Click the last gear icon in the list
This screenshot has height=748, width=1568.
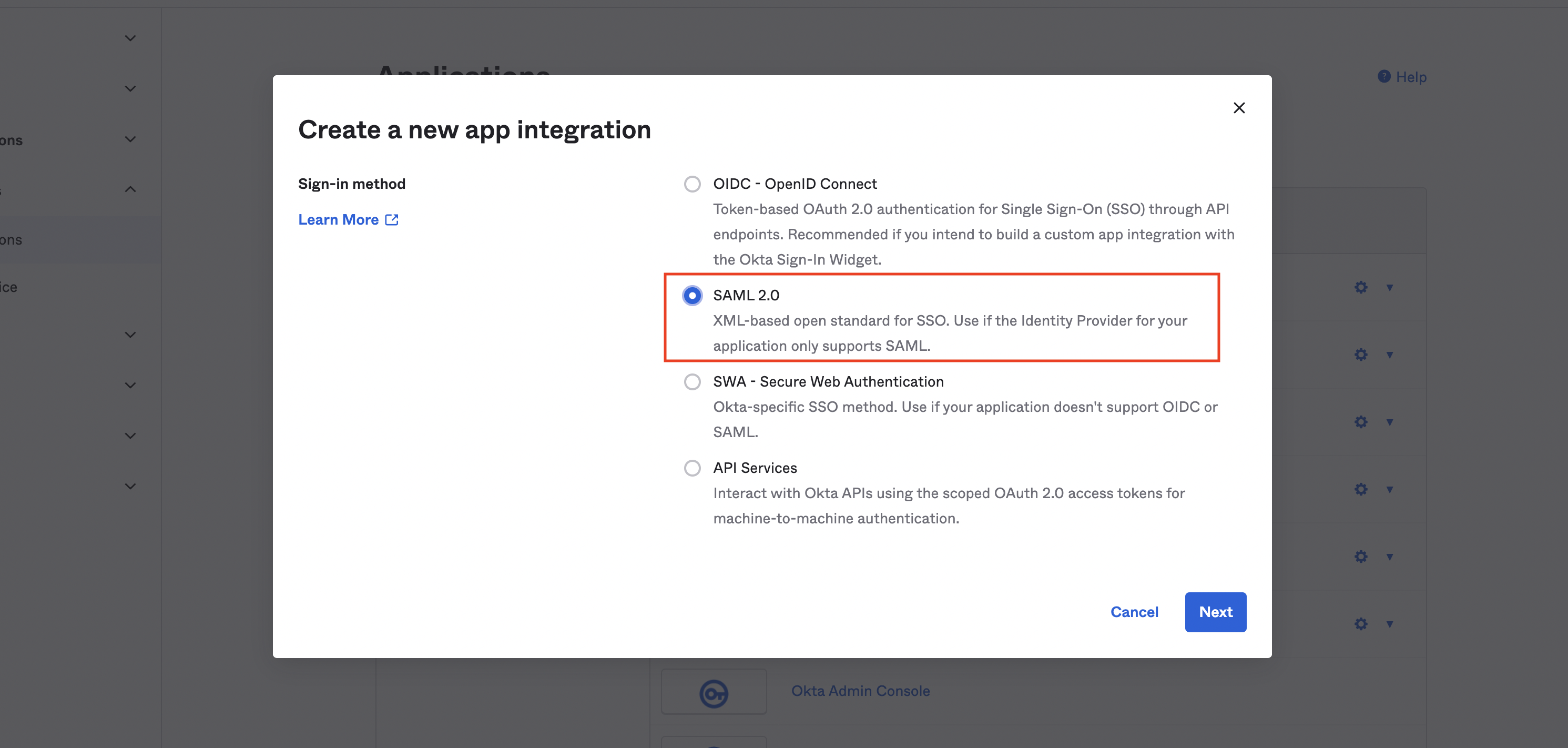coord(1361,624)
